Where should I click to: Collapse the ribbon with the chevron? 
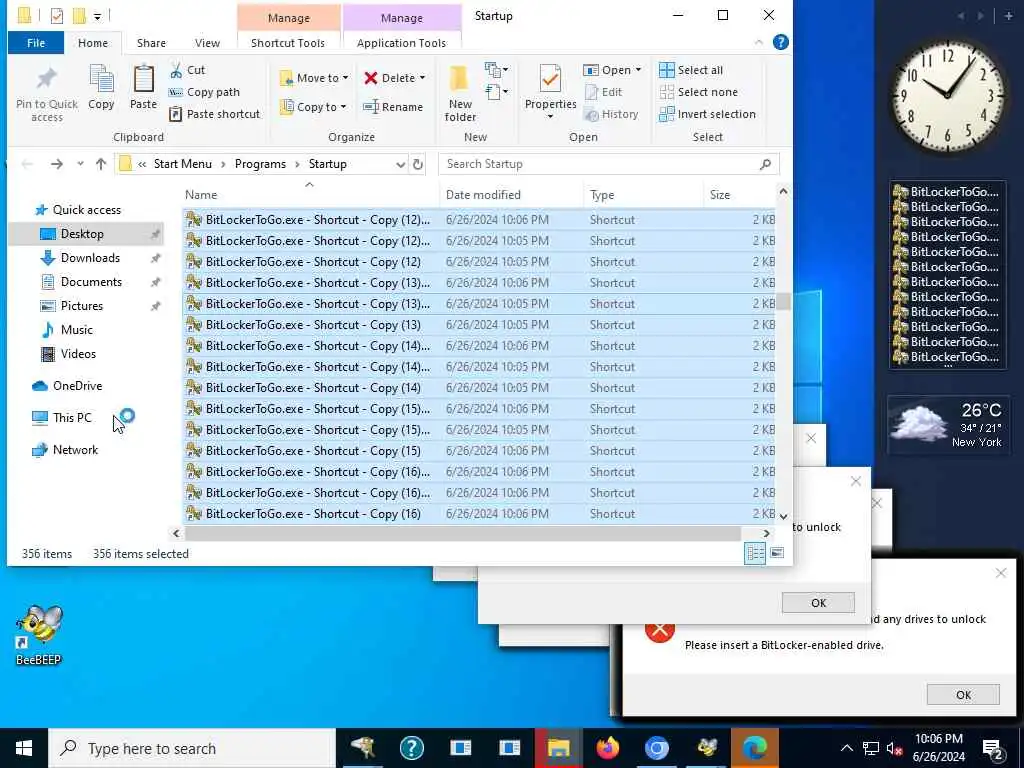(758, 42)
